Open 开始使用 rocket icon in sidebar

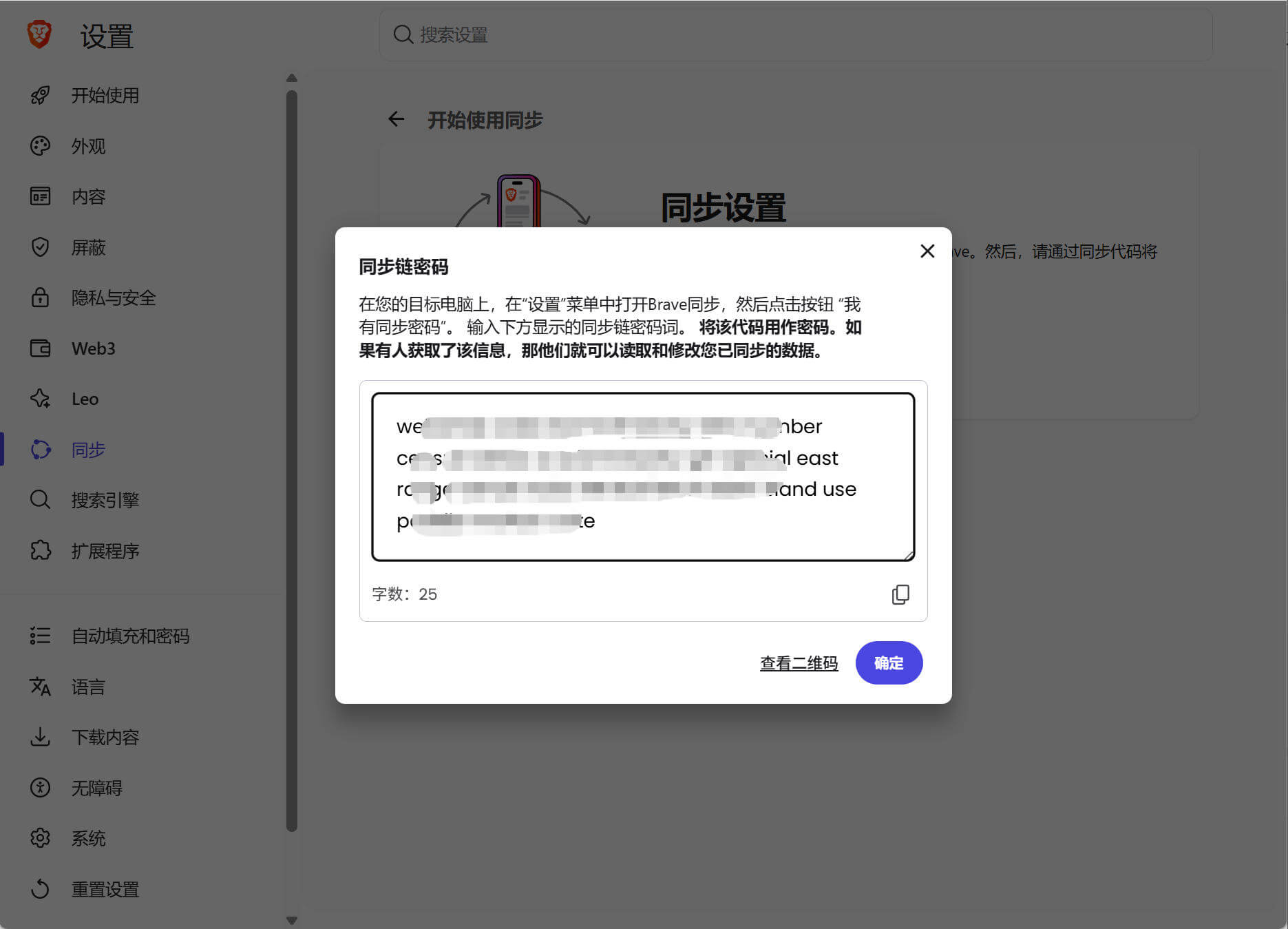click(x=40, y=95)
